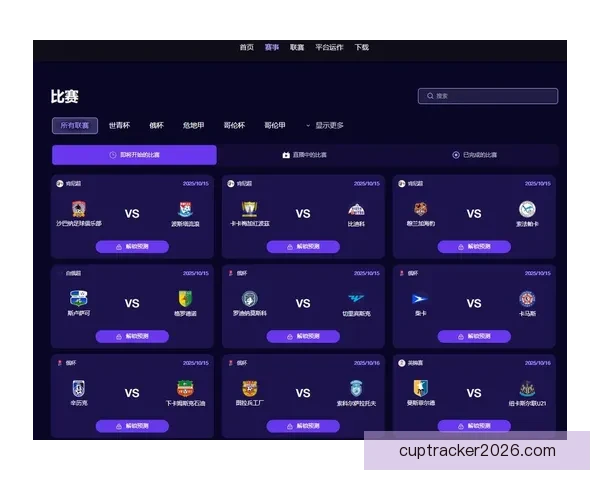This screenshot has width=600, height=480.
Task: Show 已完成的比赛 matches
Action: tap(474, 155)
